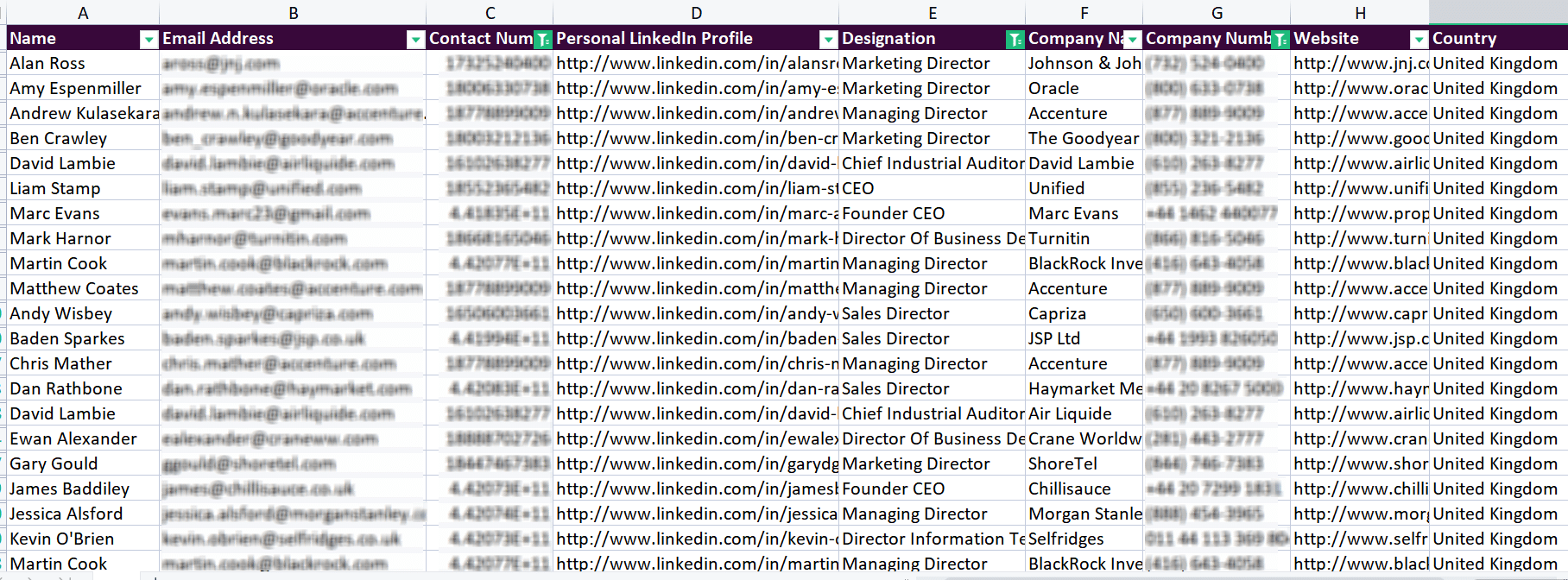Select Marc Evans in the Name column

(x=83, y=213)
